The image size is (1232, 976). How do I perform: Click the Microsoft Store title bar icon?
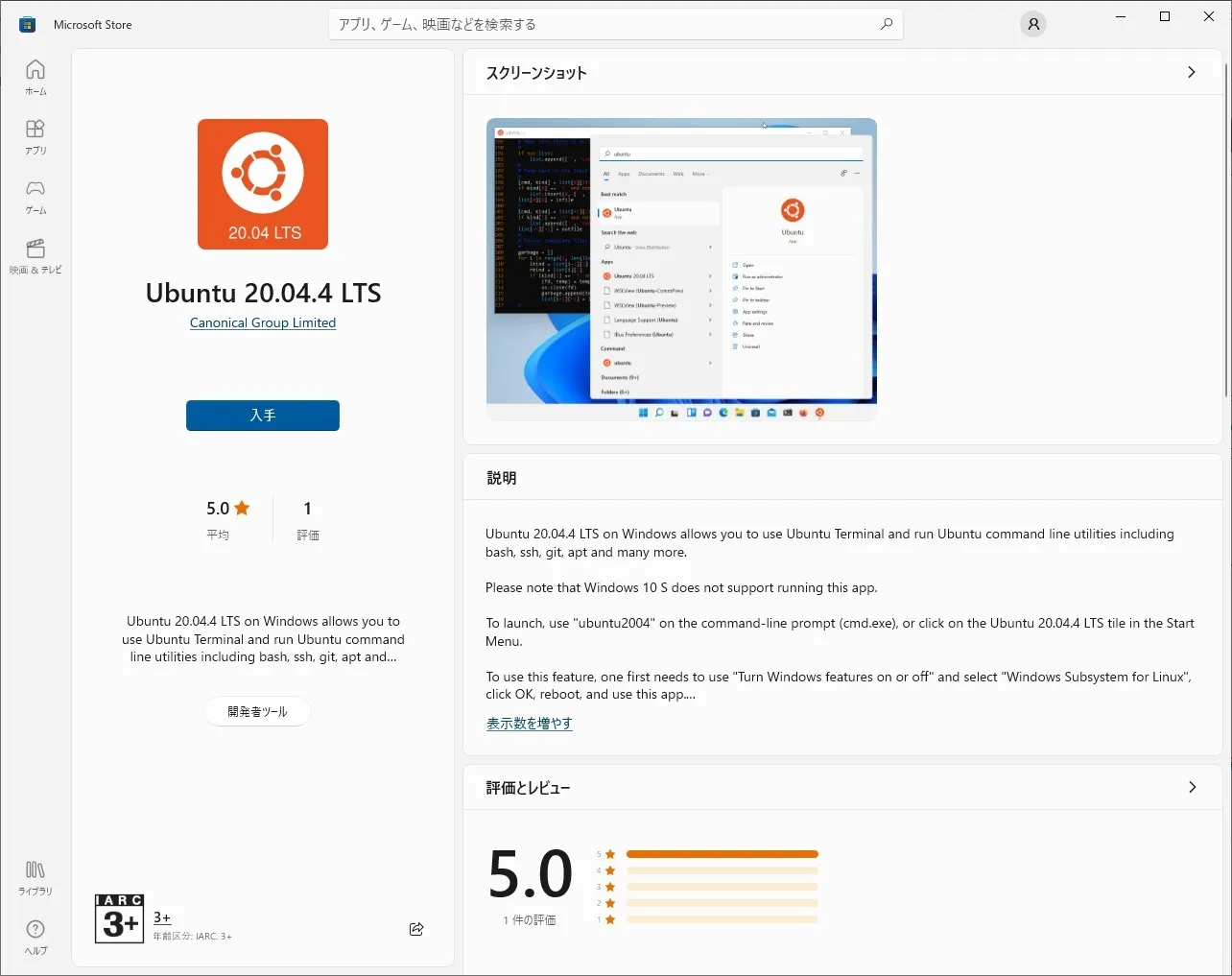click(x=28, y=24)
